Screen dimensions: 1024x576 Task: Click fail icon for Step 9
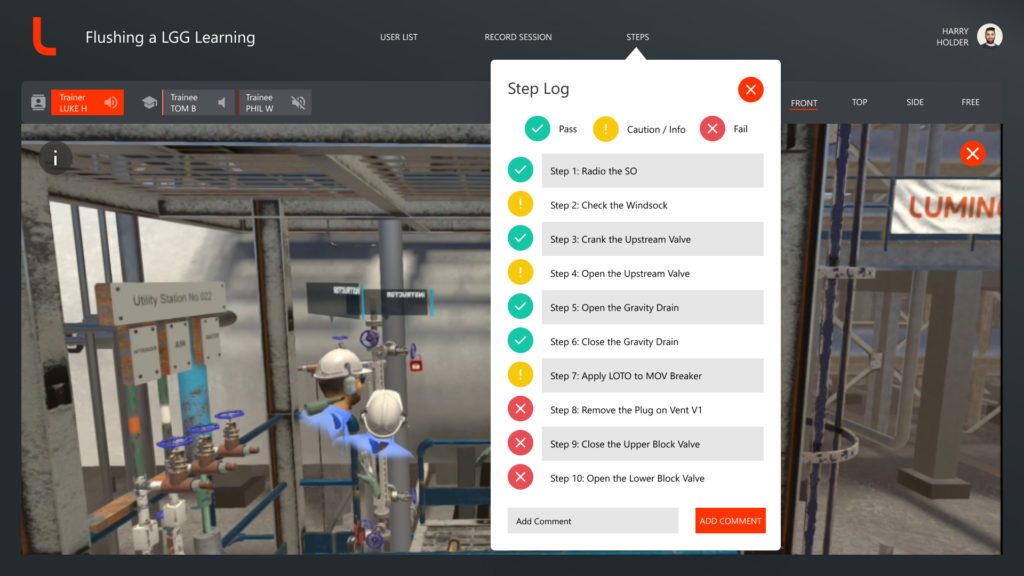pyautogui.click(x=520, y=443)
